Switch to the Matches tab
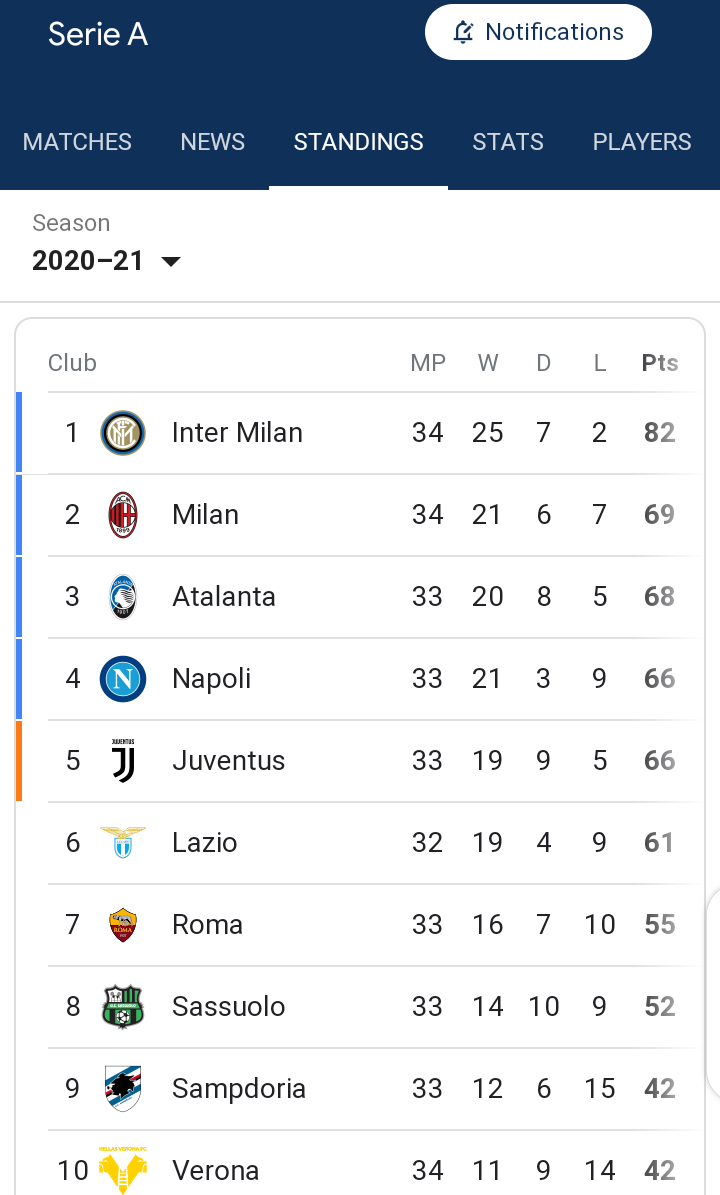 77,142
